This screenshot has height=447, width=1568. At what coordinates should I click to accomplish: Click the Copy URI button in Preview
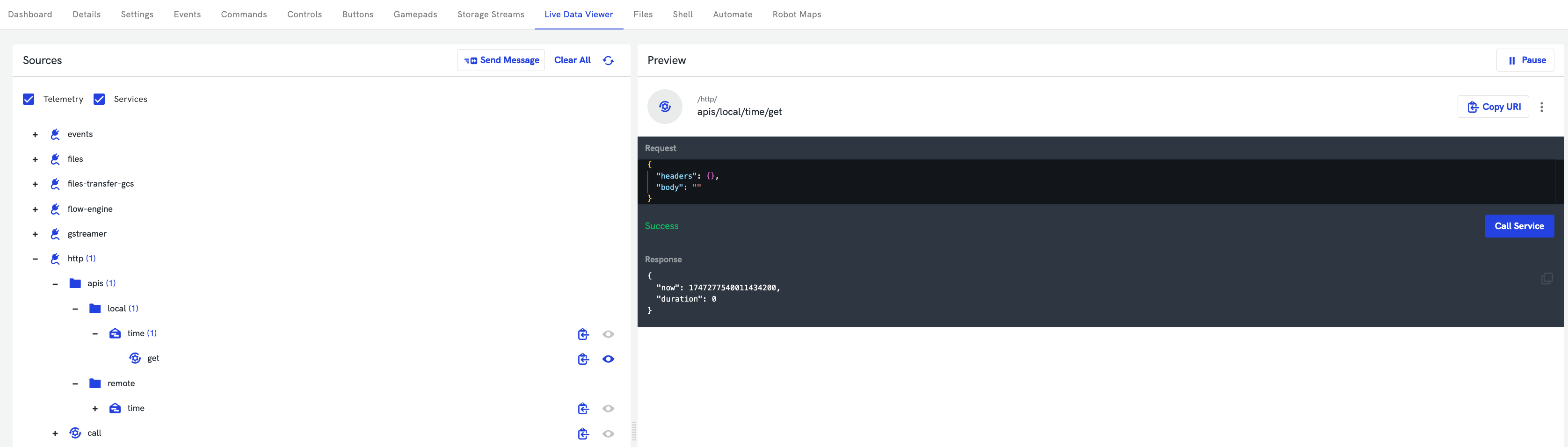coord(1493,107)
